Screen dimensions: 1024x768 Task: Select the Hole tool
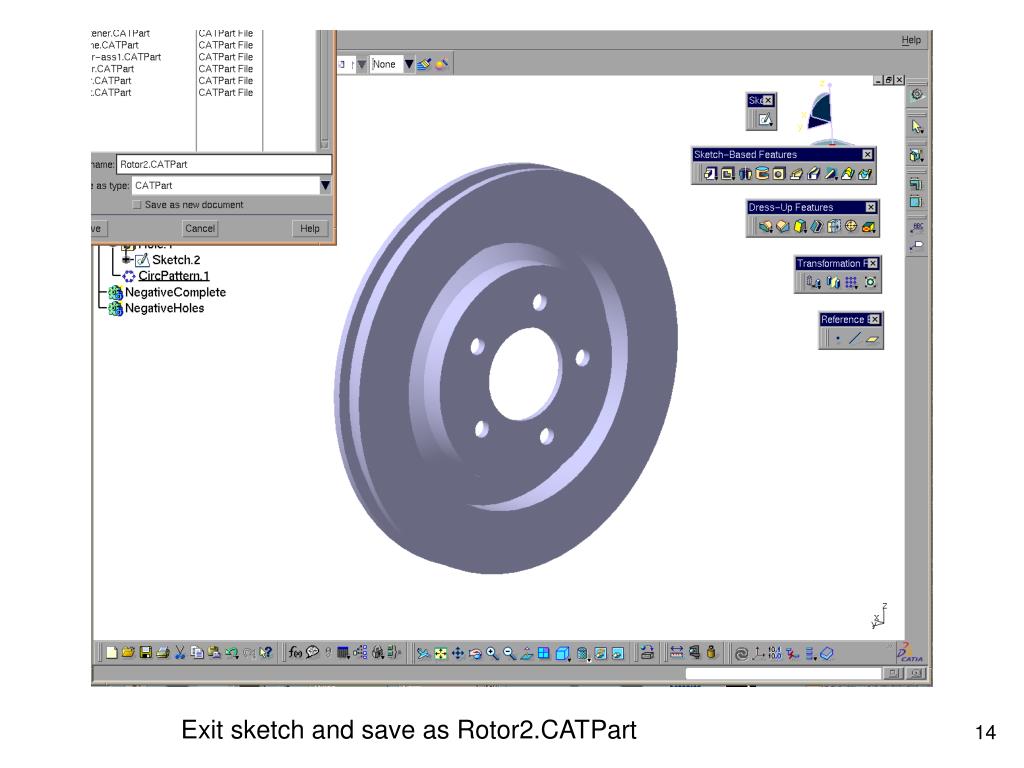pos(778,174)
